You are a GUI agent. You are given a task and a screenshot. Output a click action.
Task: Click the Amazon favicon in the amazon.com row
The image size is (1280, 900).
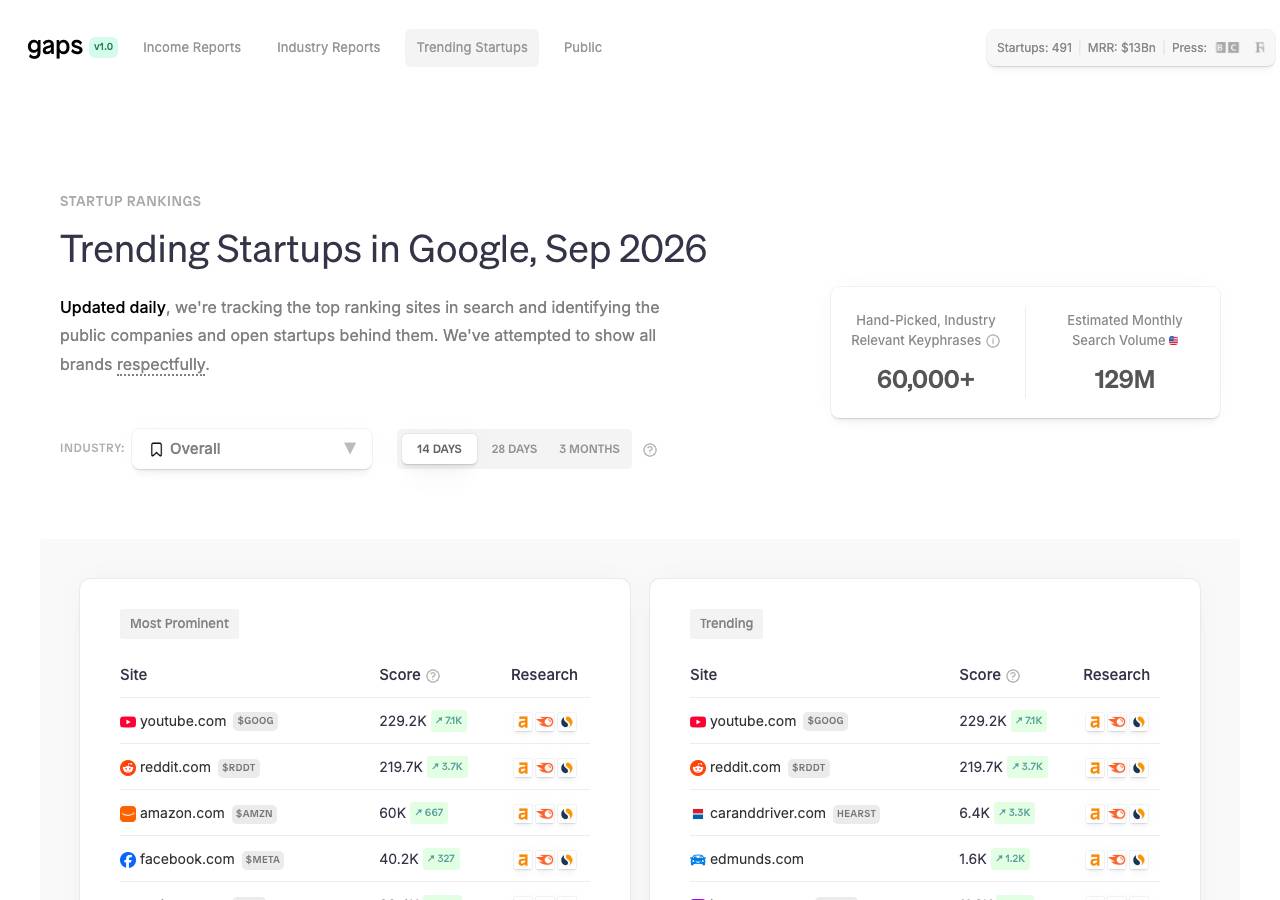tap(128, 814)
